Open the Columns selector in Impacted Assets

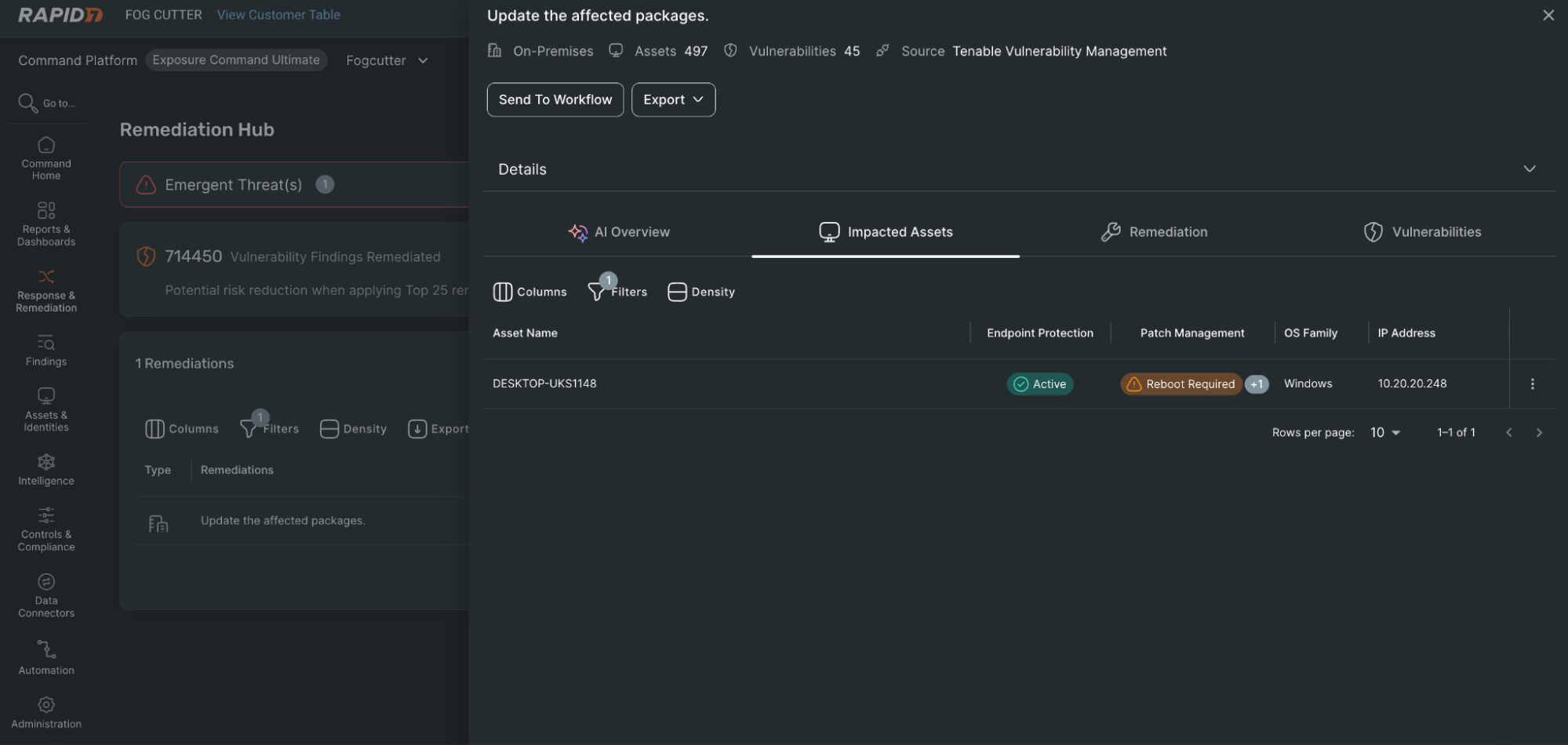tap(530, 291)
